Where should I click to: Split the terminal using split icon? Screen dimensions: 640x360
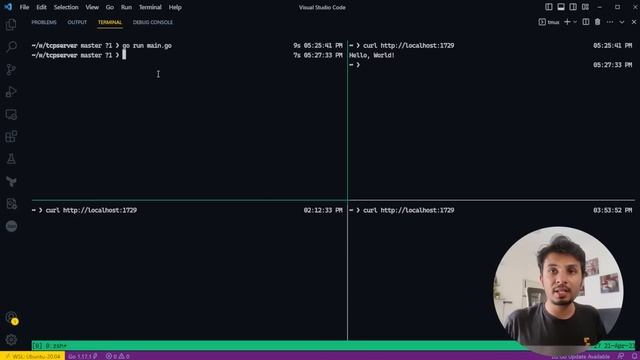(x=586, y=22)
